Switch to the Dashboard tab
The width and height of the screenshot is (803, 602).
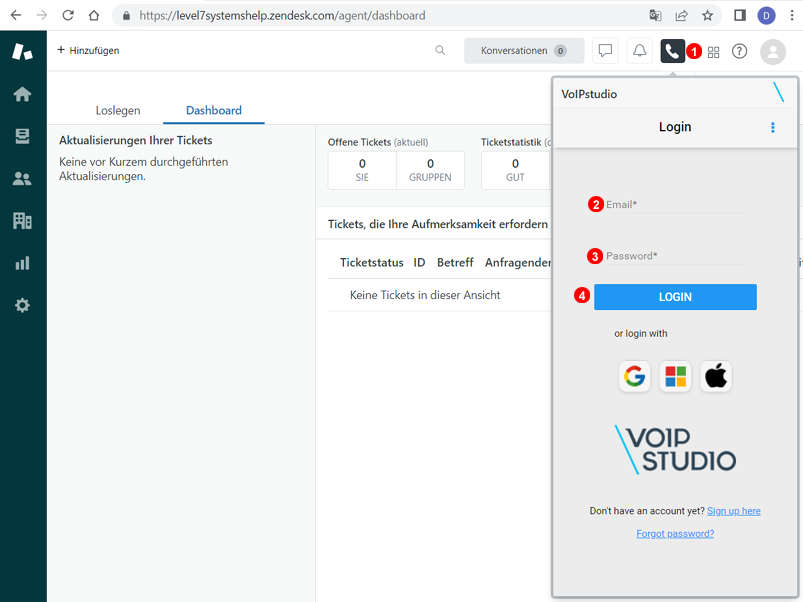(x=216, y=110)
